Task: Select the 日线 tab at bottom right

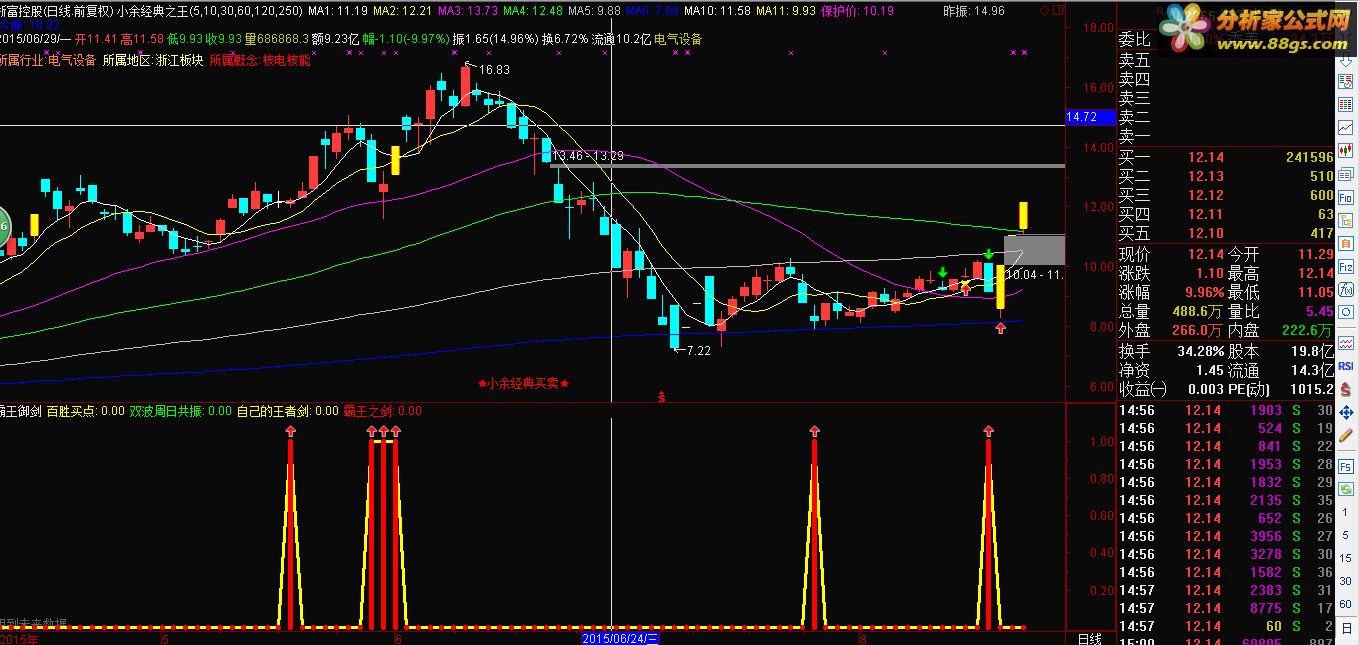Action: point(1089,638)
